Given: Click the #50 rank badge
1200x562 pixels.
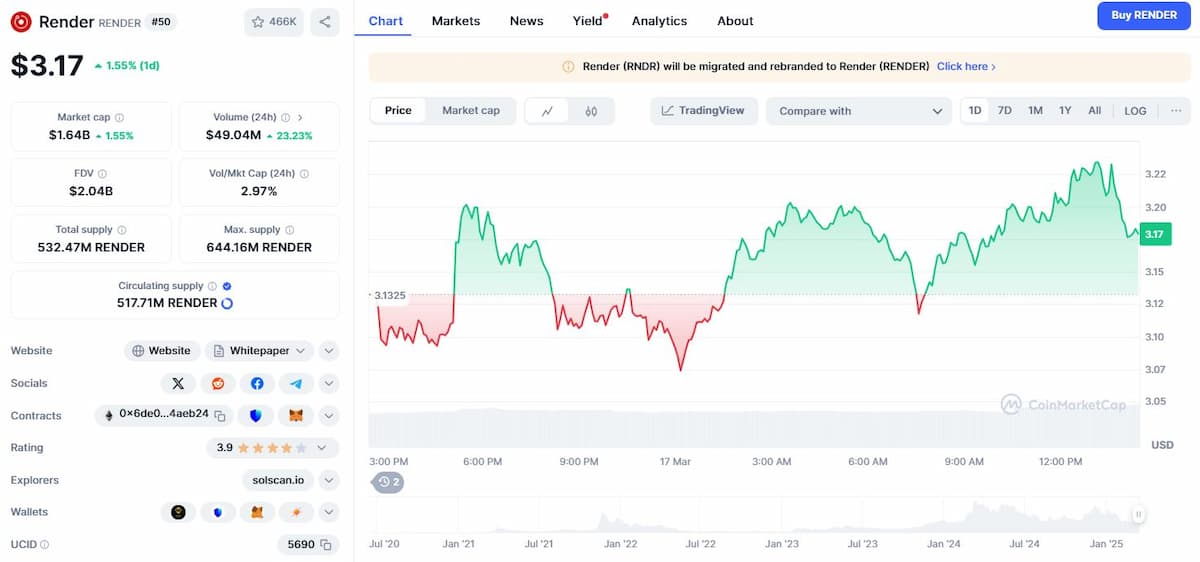Looking at the screenshot, I should point(162,22).
